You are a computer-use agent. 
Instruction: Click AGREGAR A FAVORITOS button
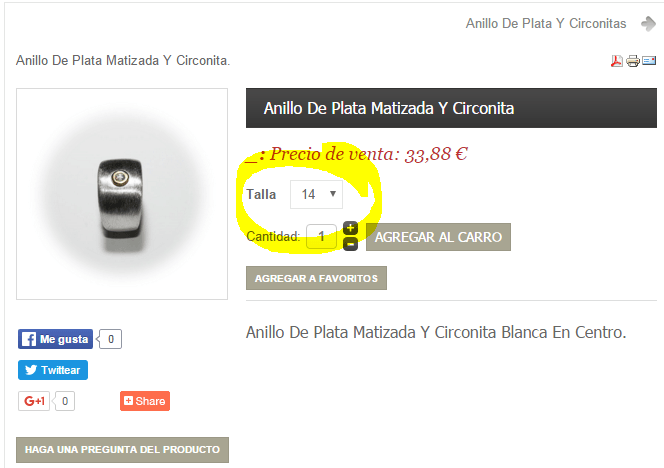[x=316, y=278]
